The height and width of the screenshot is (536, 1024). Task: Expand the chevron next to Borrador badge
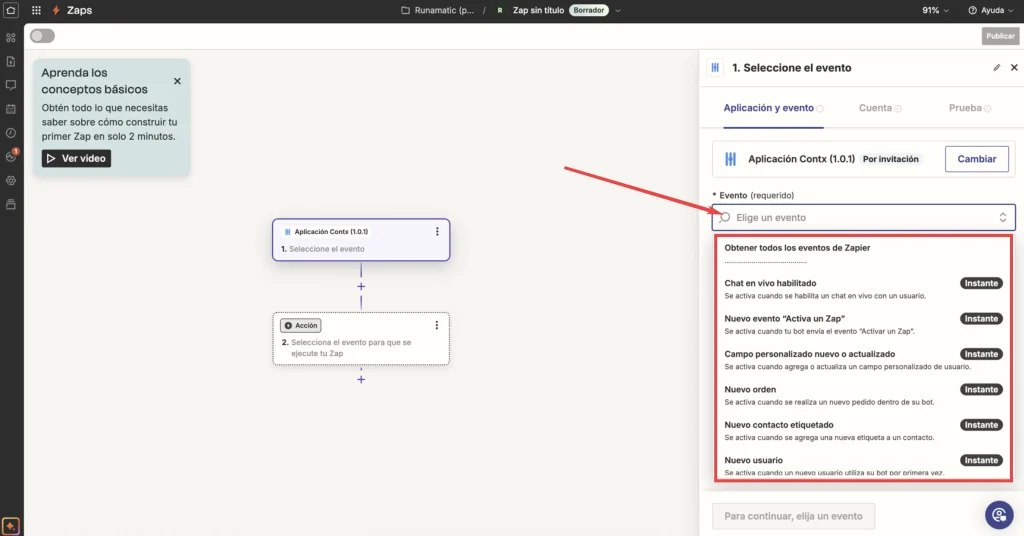tap(618, 10)
